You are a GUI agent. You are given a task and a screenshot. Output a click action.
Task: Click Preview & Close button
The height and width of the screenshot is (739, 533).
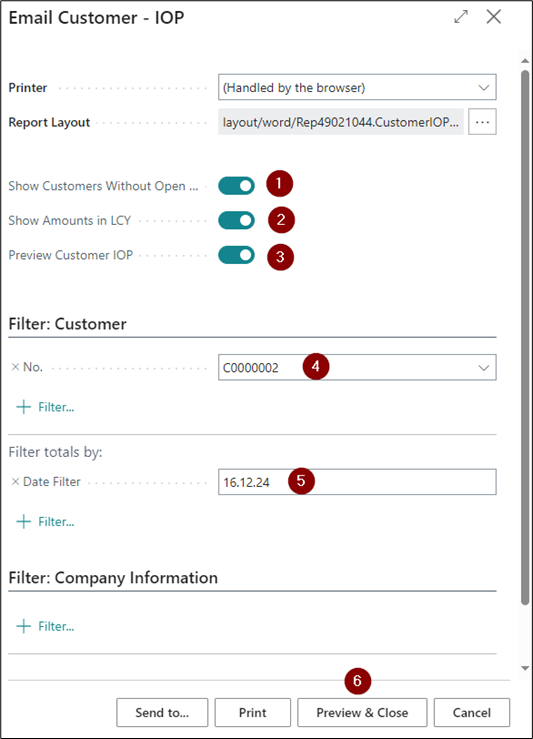pos(362,713)
